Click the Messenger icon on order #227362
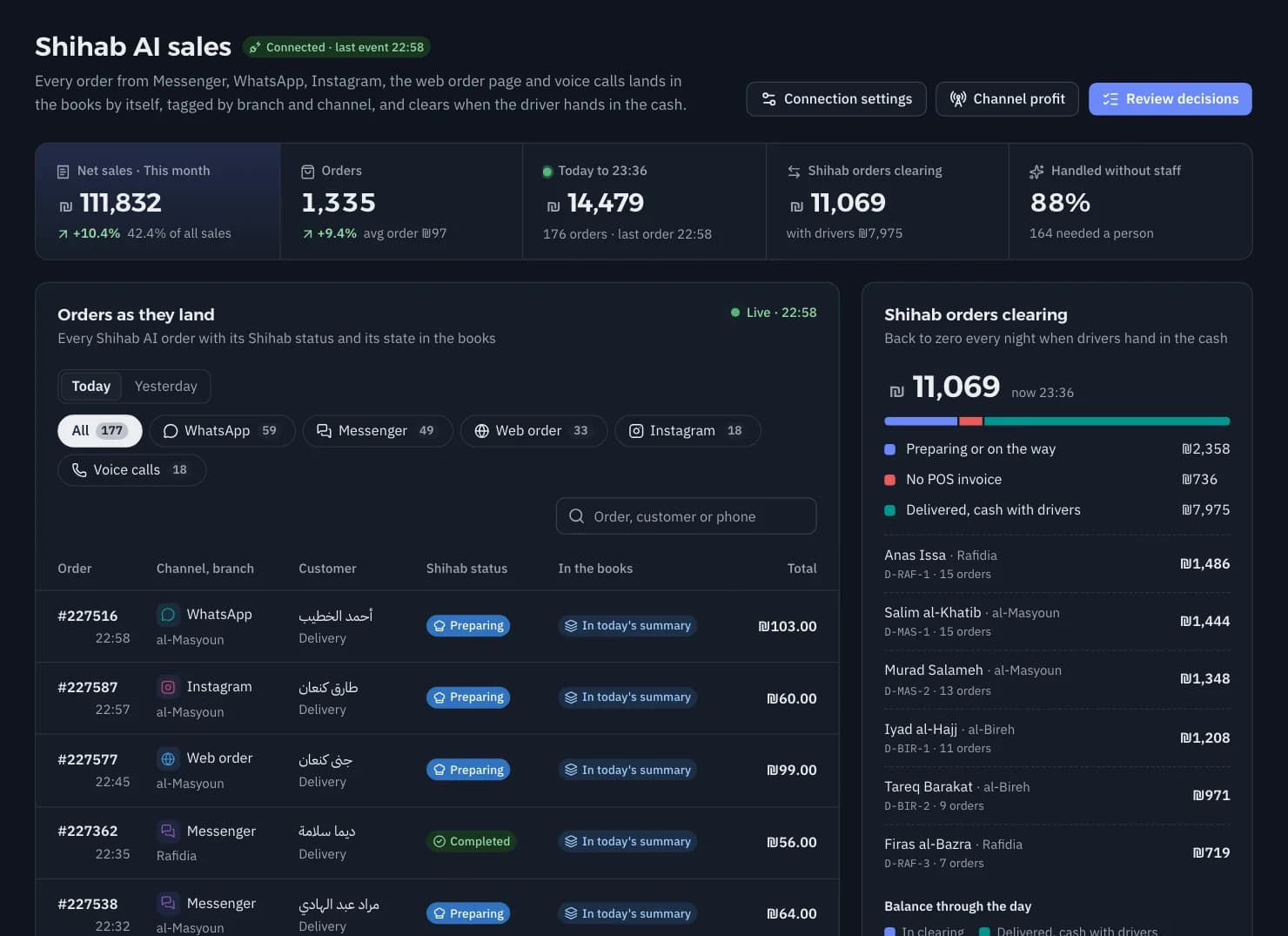The width and height of the screenshot is (1288, 936). click(x=168, y=832)
